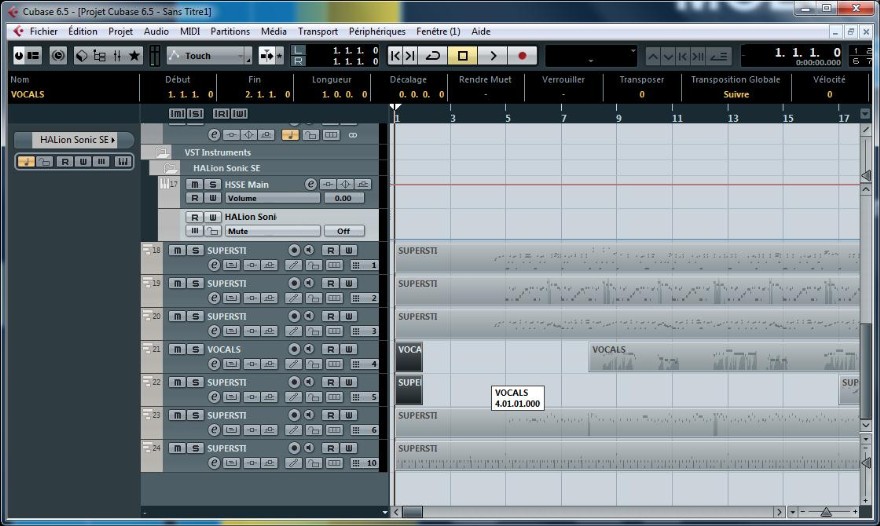This screenshot has width=880, height=526.
Task: Open edit channel settings for track 18
Action: tap(214, 265)
